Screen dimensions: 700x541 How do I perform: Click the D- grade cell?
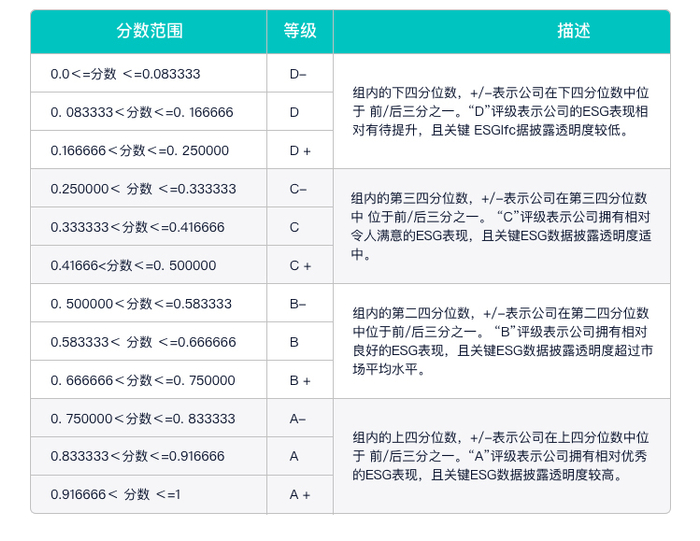(x=300, y=74)
